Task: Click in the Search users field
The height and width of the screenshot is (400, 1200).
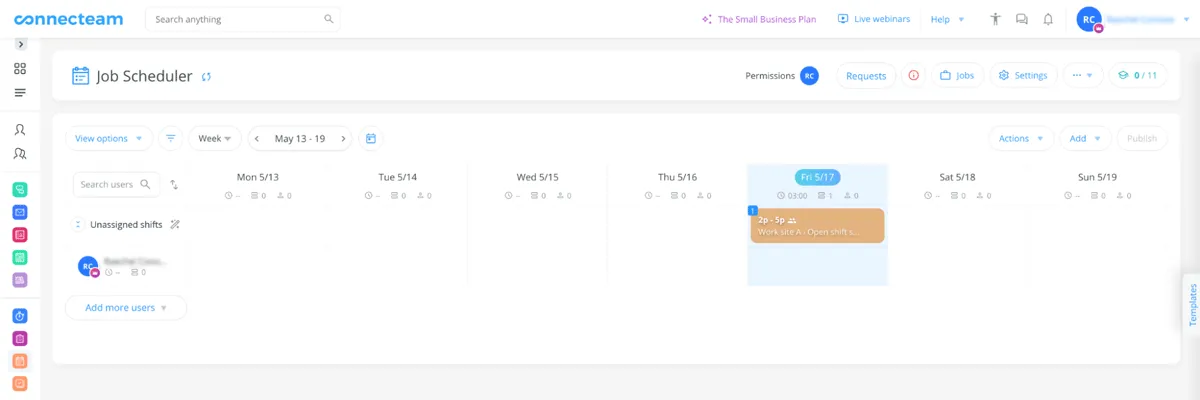Action: click(x=116, y=185)
